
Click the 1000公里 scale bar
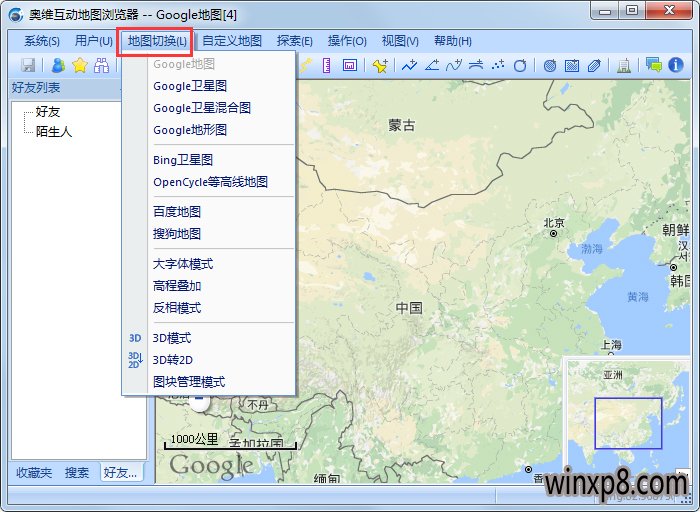[230, 441]
